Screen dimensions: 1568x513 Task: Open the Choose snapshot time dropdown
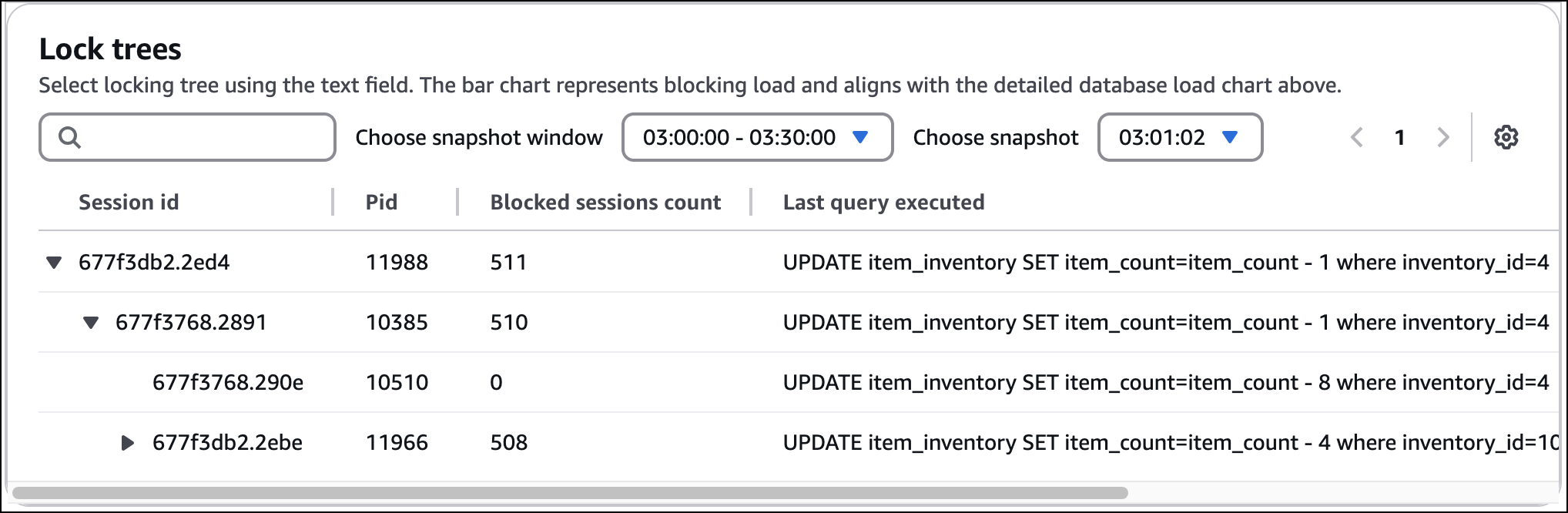tap(1179, 138)
